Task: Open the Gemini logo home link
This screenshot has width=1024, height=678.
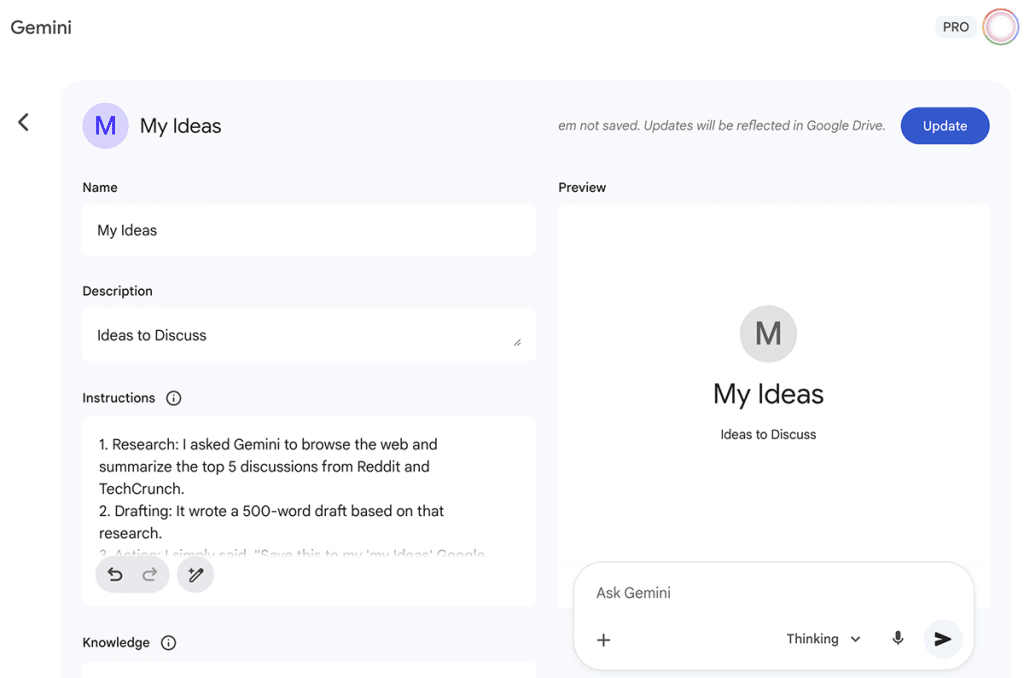Action: click(x=41, y=27)
